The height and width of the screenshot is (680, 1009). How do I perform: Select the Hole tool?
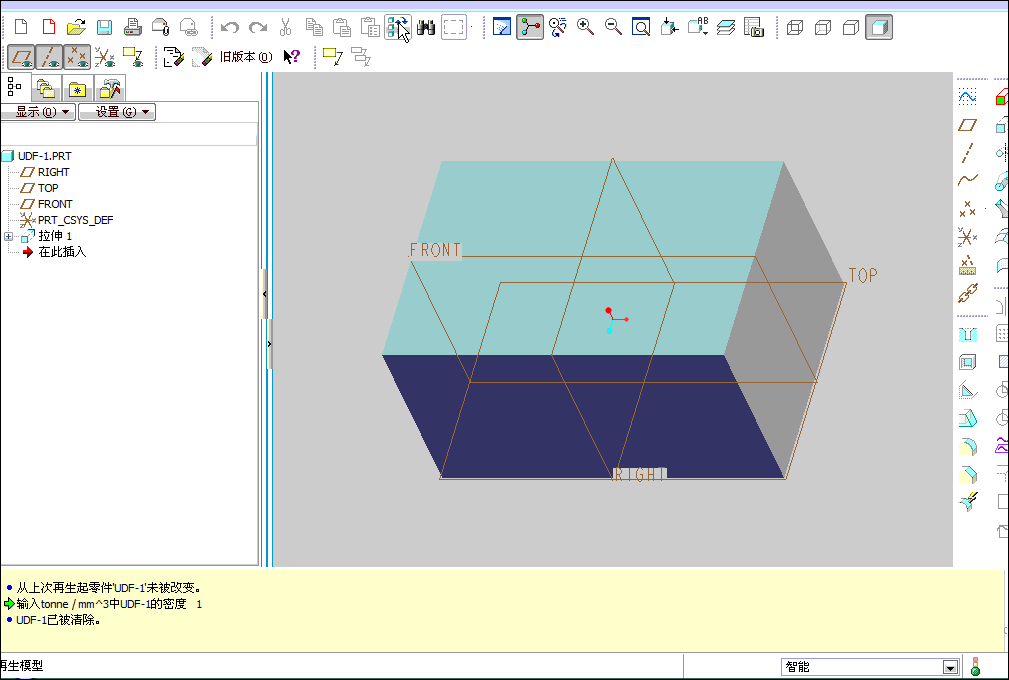click(x=967, y=335)
